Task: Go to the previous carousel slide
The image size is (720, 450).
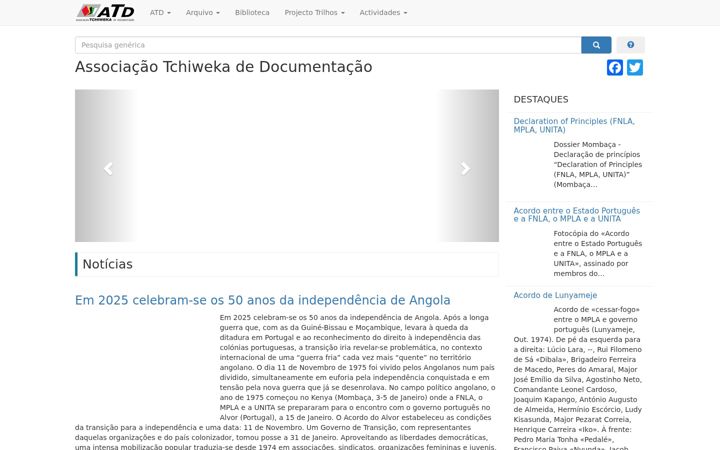Action: (108, 169)
